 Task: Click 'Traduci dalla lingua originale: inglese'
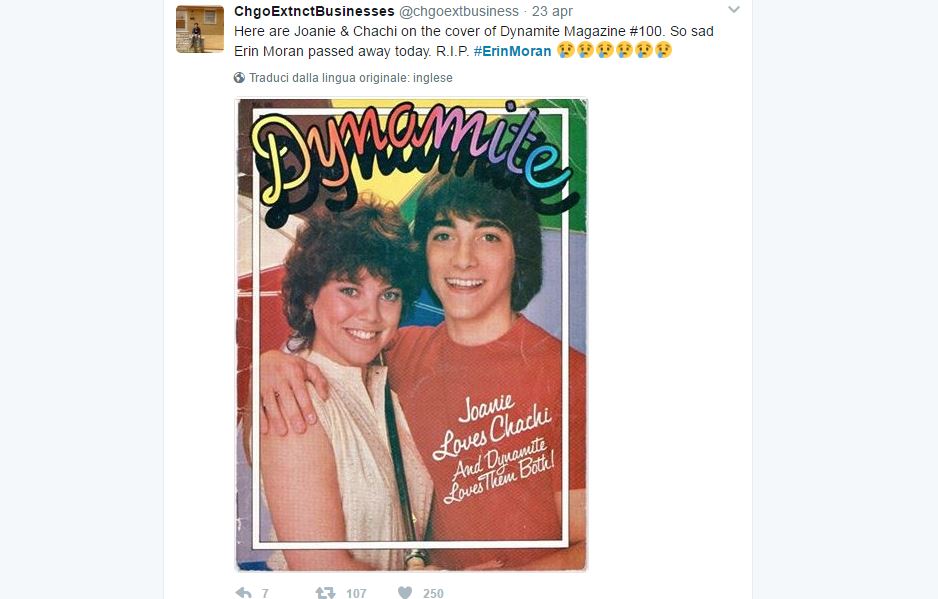pyautogui.click(x=351, y=78)
